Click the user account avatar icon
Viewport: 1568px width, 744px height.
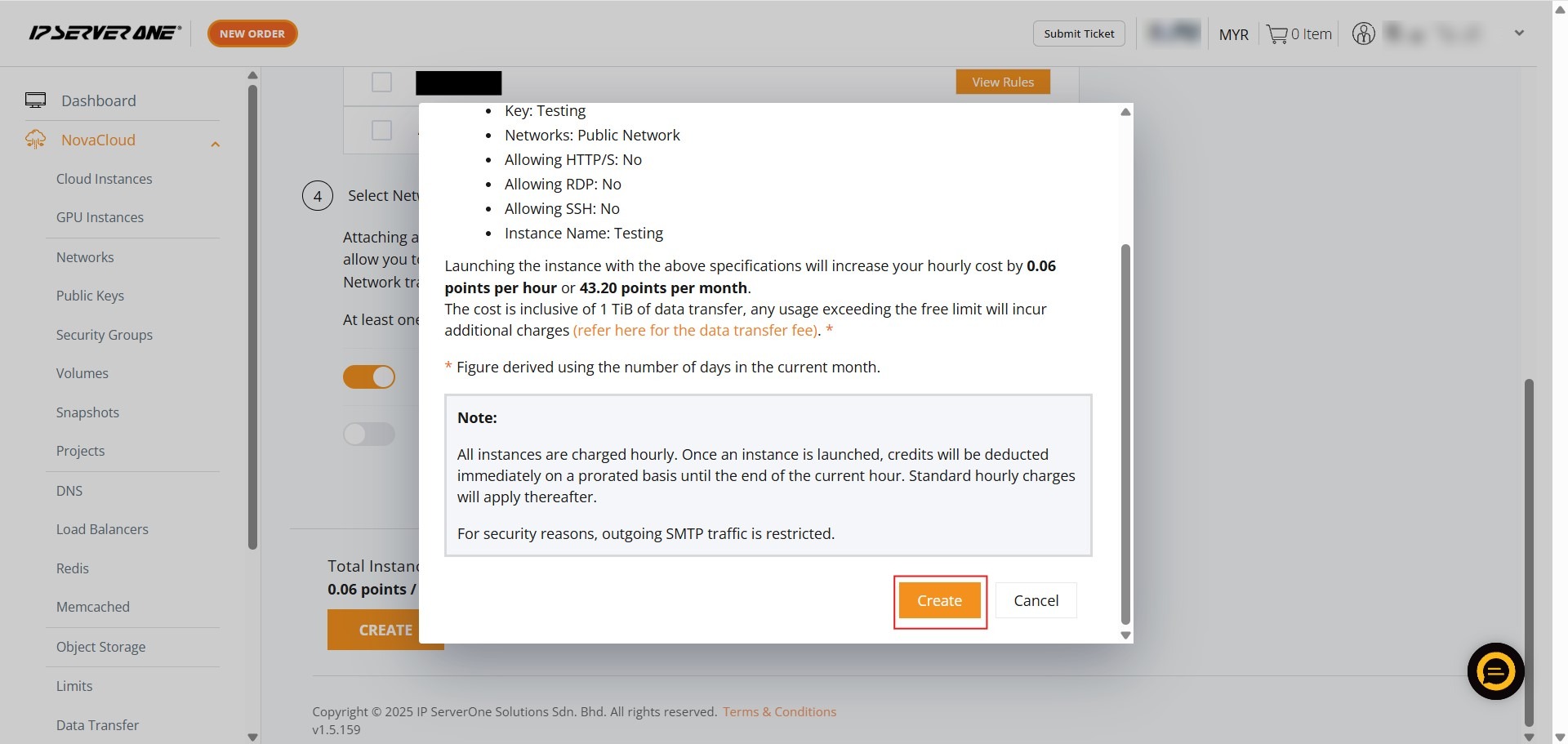click(x=1363, y=33)
